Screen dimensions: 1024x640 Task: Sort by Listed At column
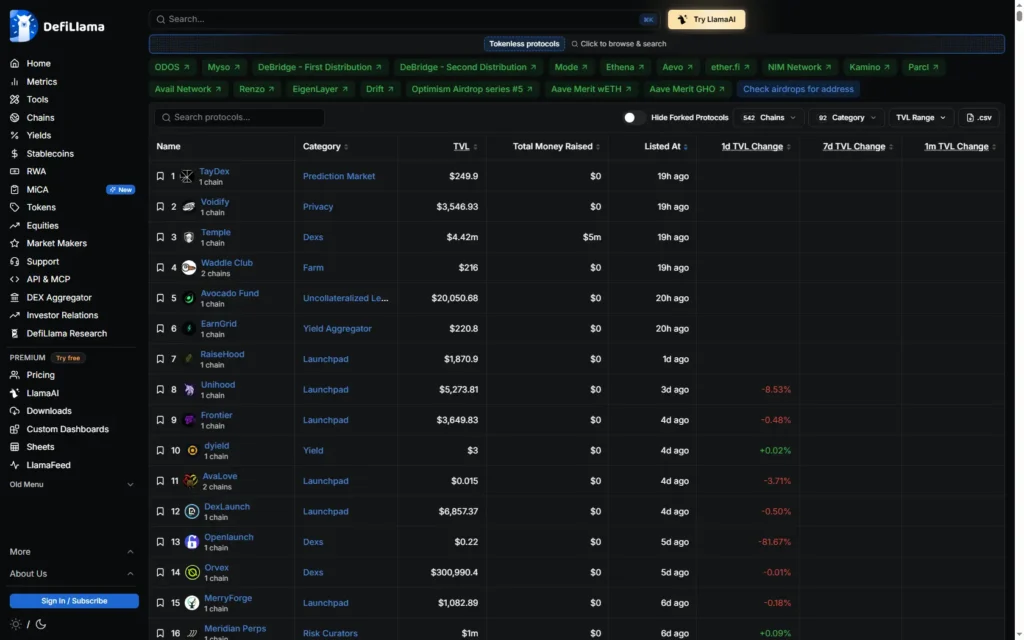[x=666, y=146]
